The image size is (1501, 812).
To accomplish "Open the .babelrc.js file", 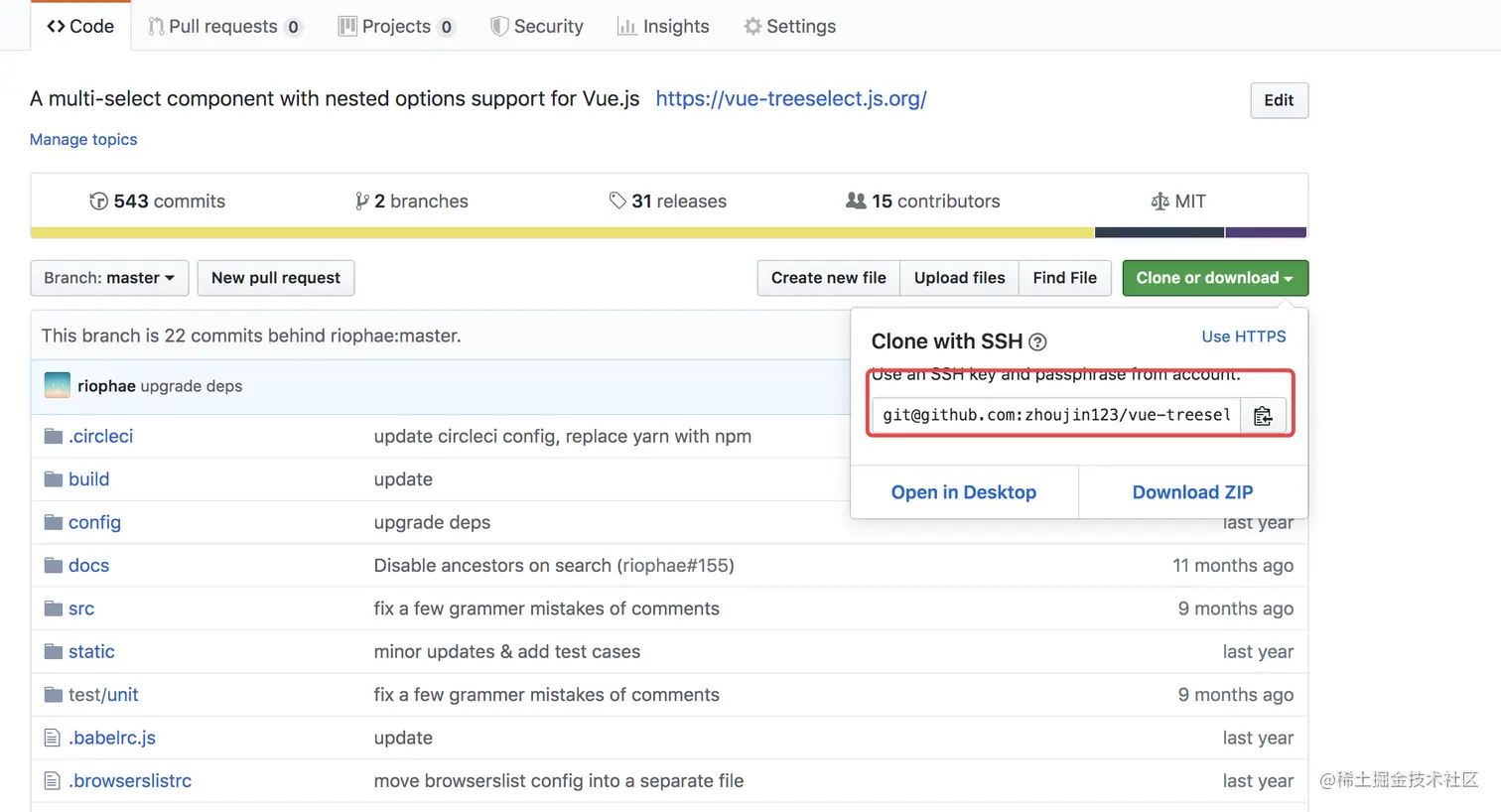I will (112, 738).
